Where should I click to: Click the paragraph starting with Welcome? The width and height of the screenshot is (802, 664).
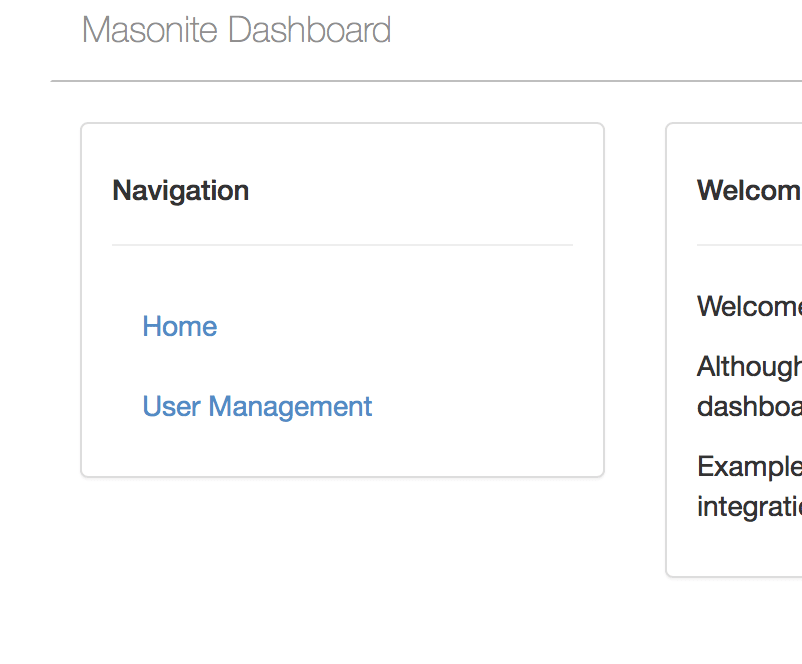coord(749,306)
